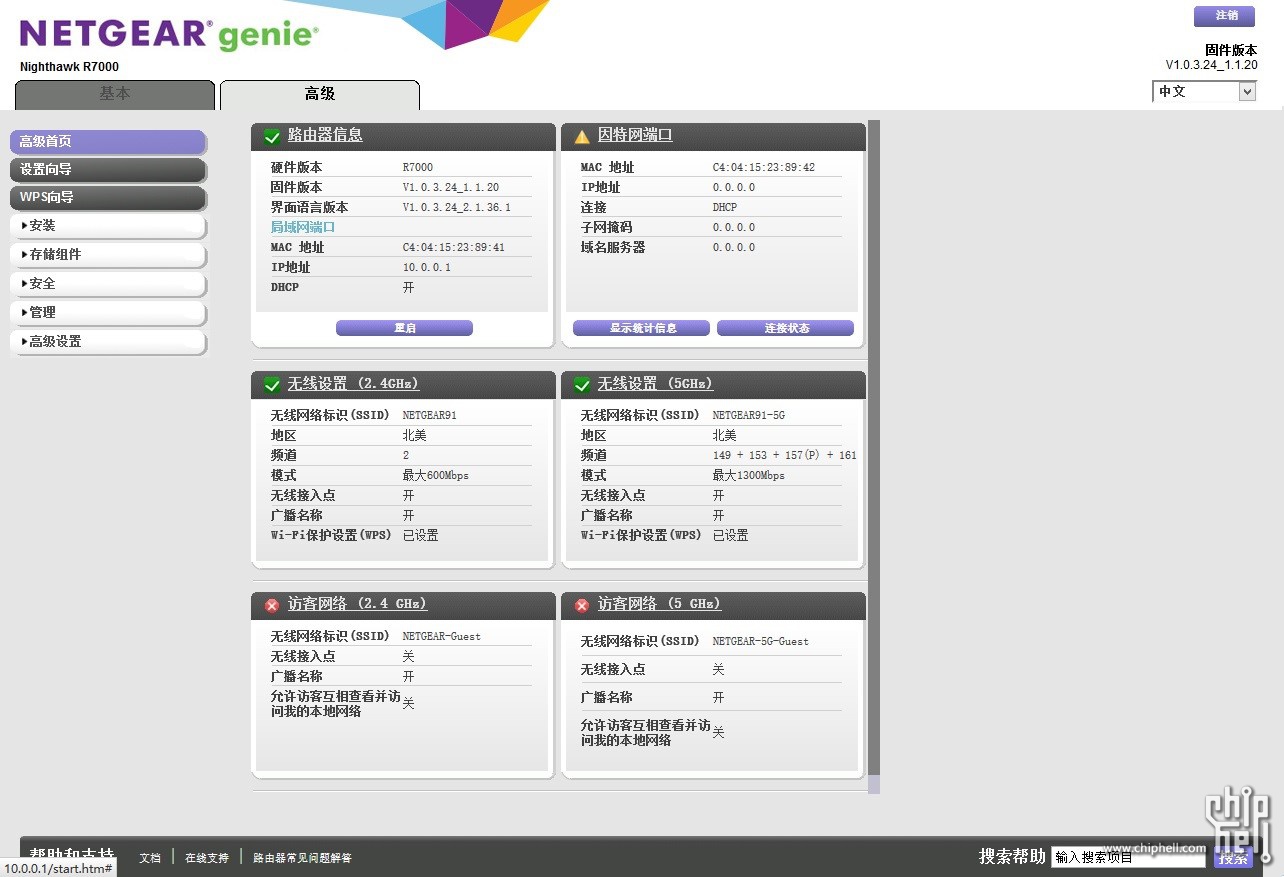The width and height of the screenshot is (1284, 877).
Task: Open the 无线设置 (5GHz) title link
Action: pos(655,384)
